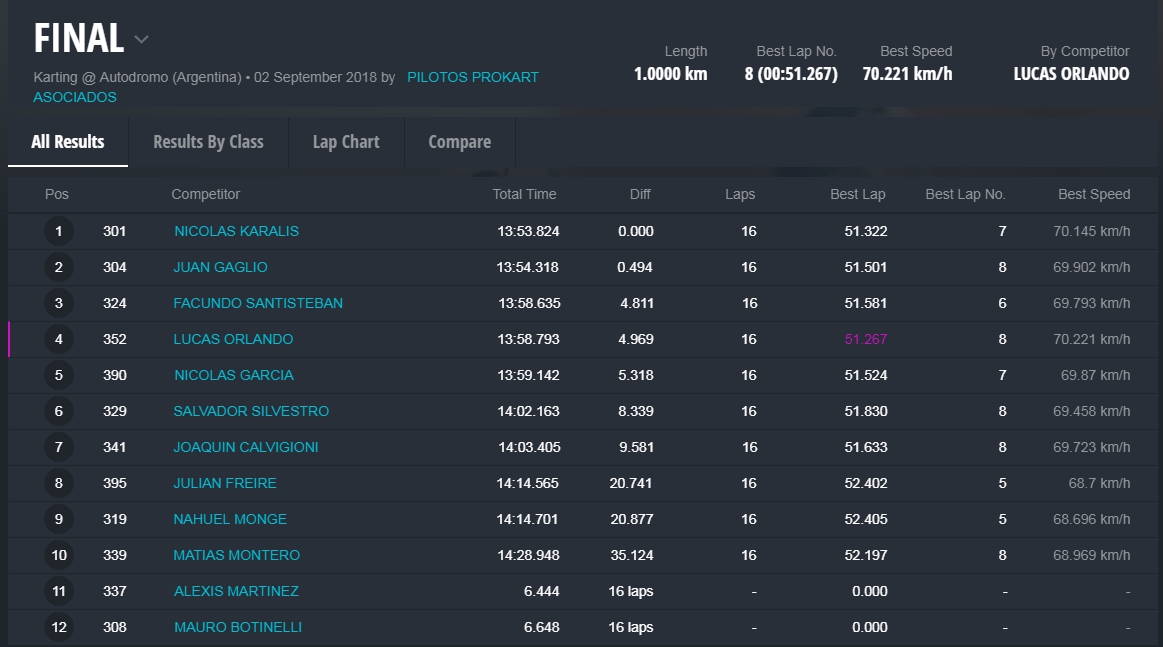Click position 1 circle badge
1163x647 pixels.
59,232
